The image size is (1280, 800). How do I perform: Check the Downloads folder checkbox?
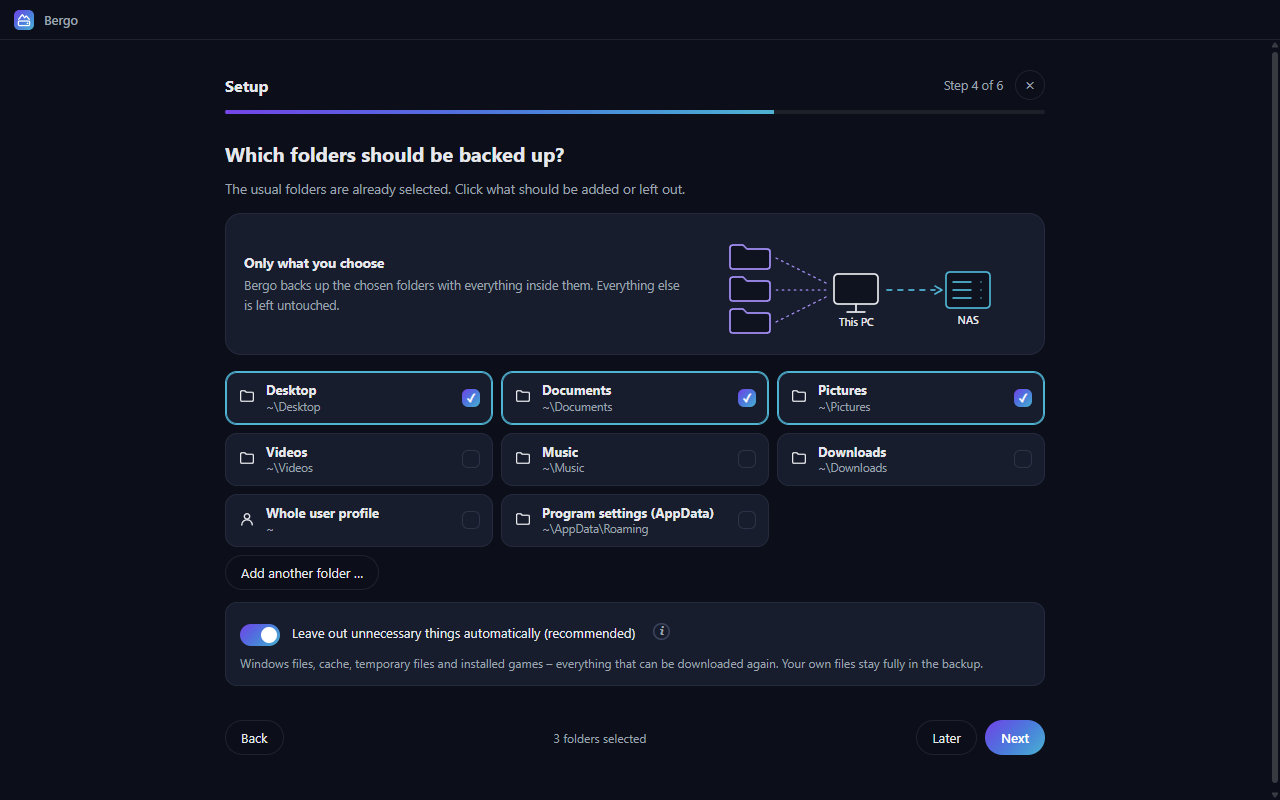[1023, 459]
